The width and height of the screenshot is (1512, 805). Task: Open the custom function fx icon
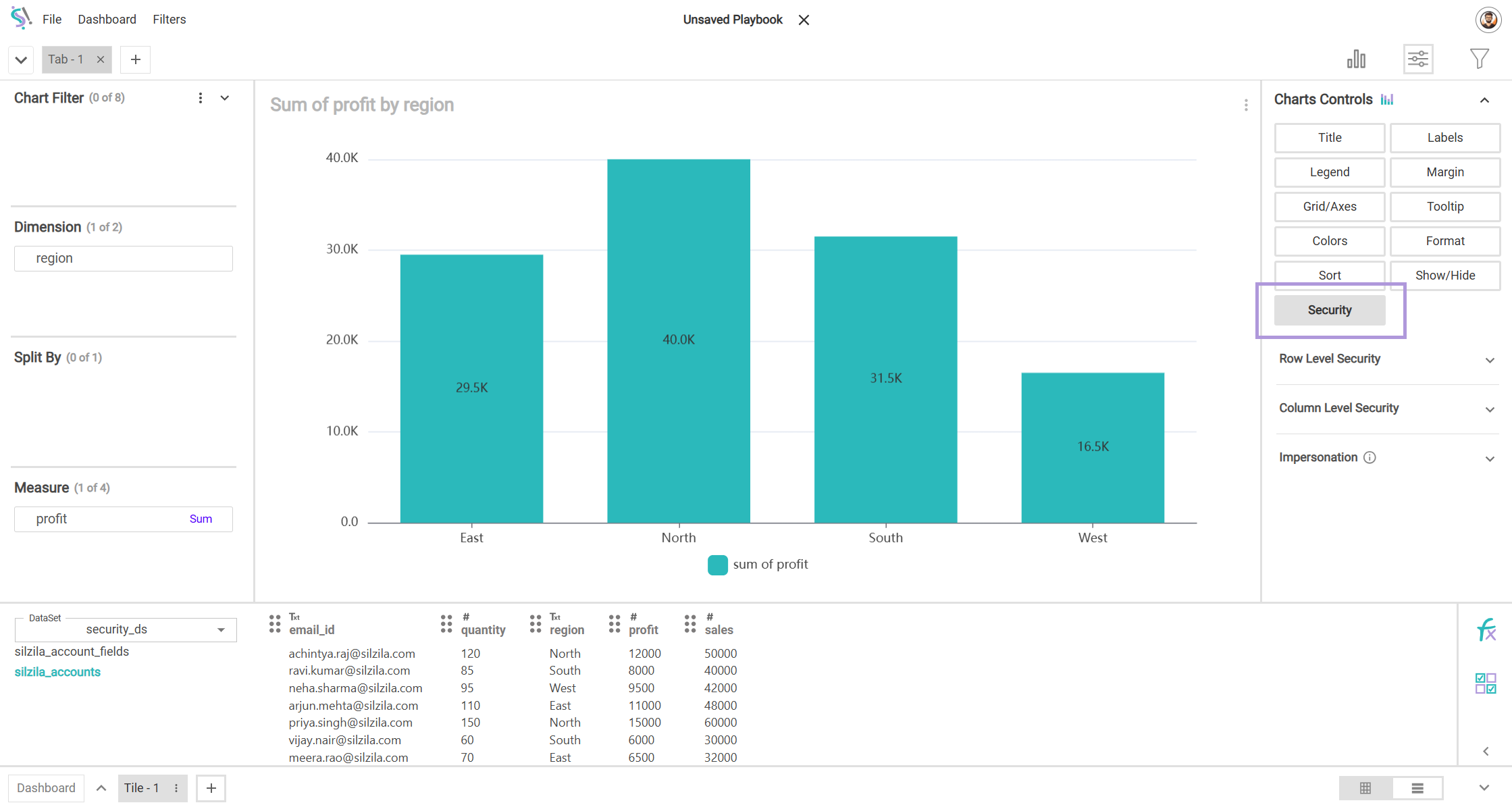[x=1486, y=629]
